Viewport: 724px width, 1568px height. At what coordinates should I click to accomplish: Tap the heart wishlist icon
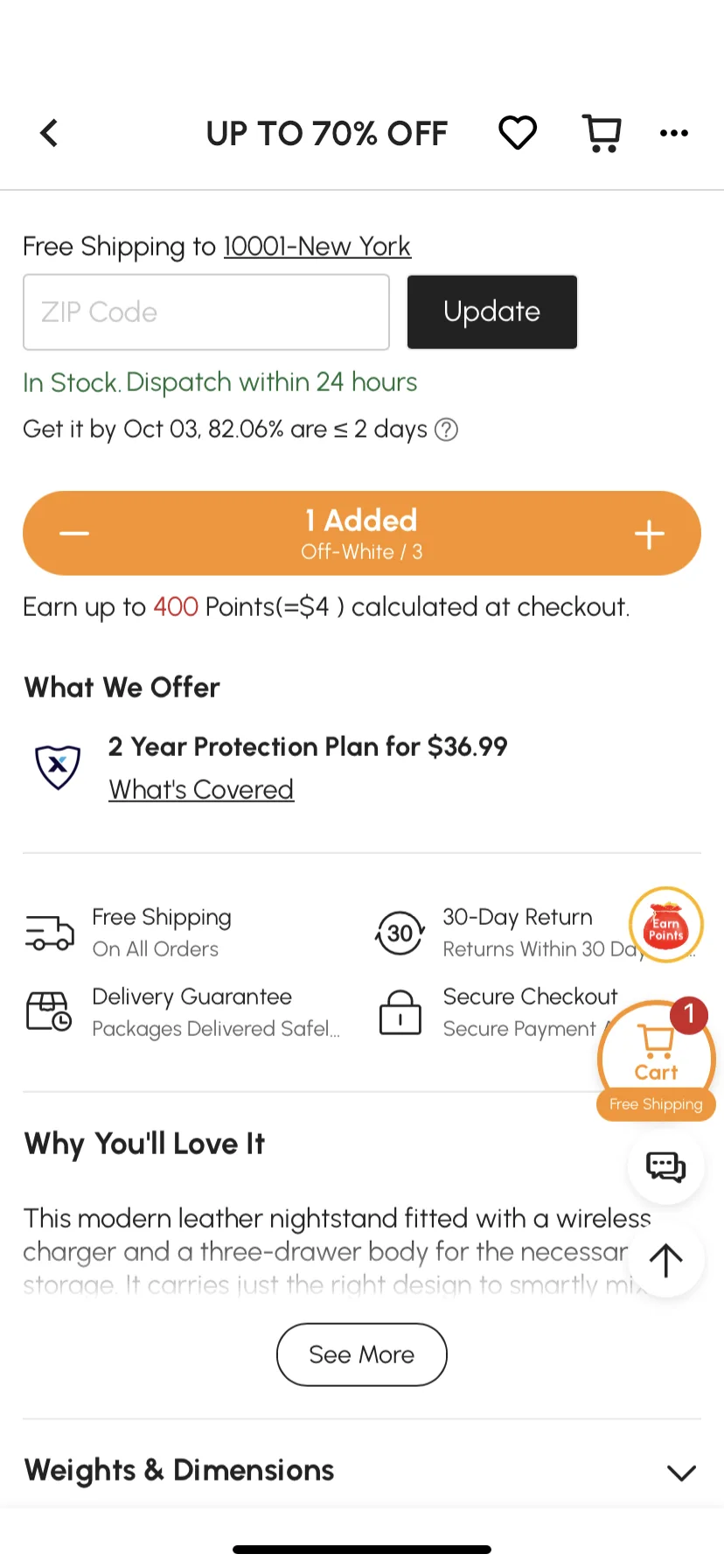tap(518, 133)
